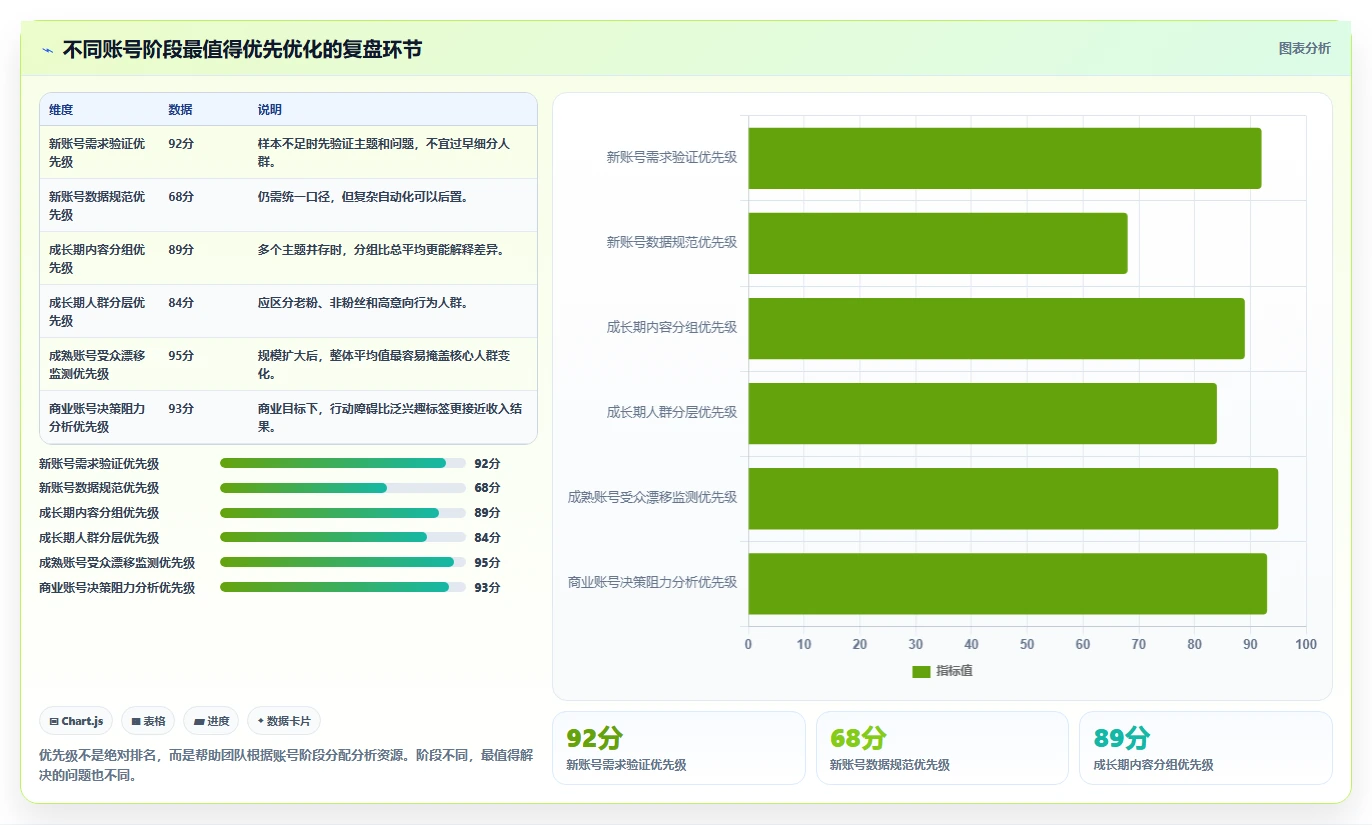1372x825 pixels.
Task: Click the 93分 value beside progress bar
Action: click(x=487, y=588)
